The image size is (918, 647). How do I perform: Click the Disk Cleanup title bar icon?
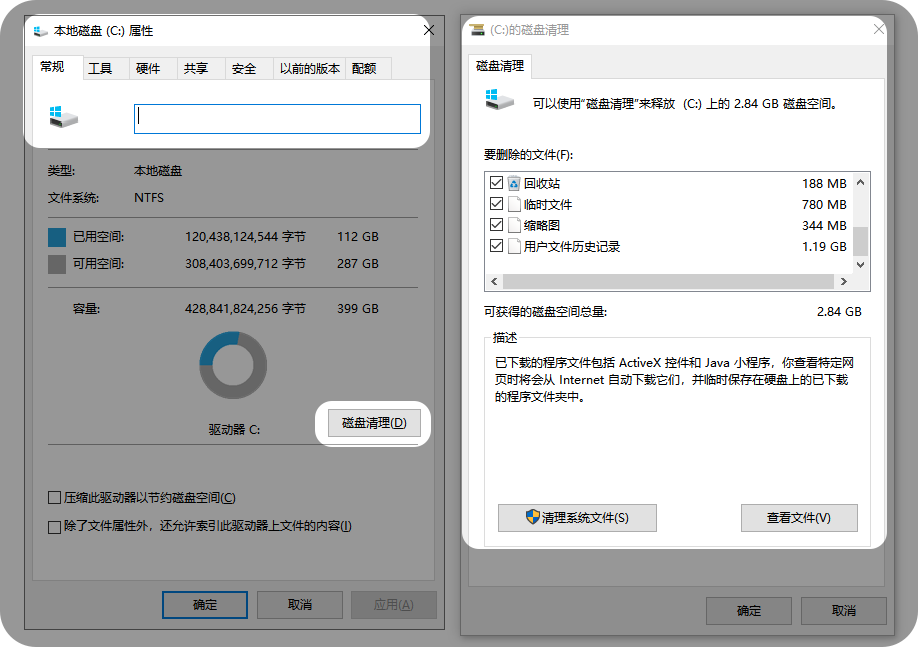point(477,29)
